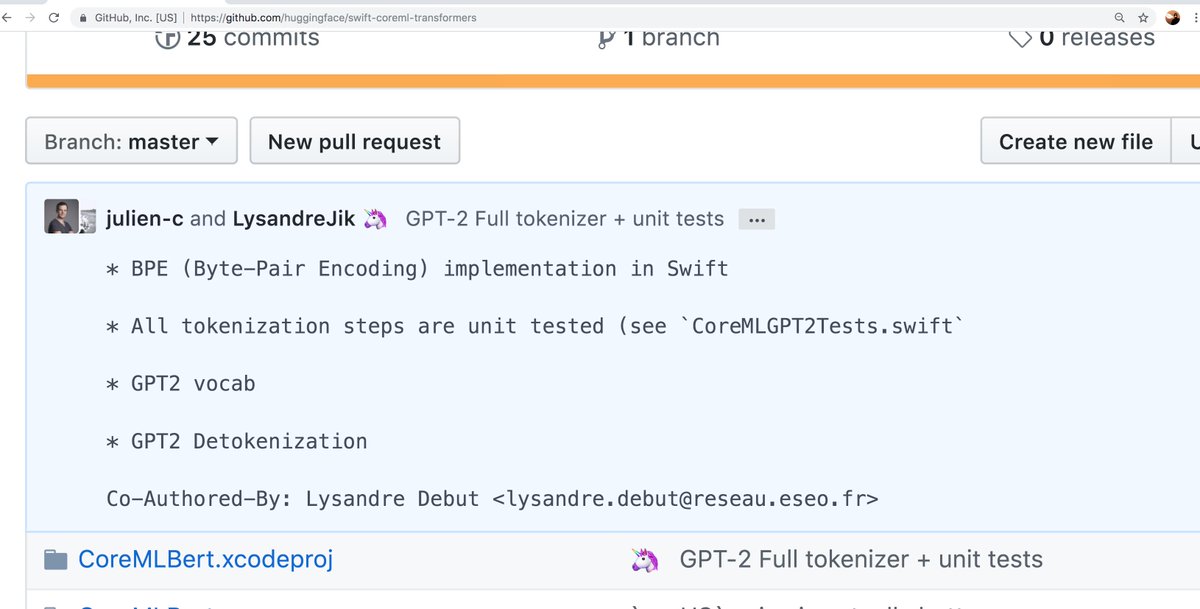The width and height of the screenshot is (1200, 609).
Task: Open the Chrome profile avatar
Action: point(1173,18)
